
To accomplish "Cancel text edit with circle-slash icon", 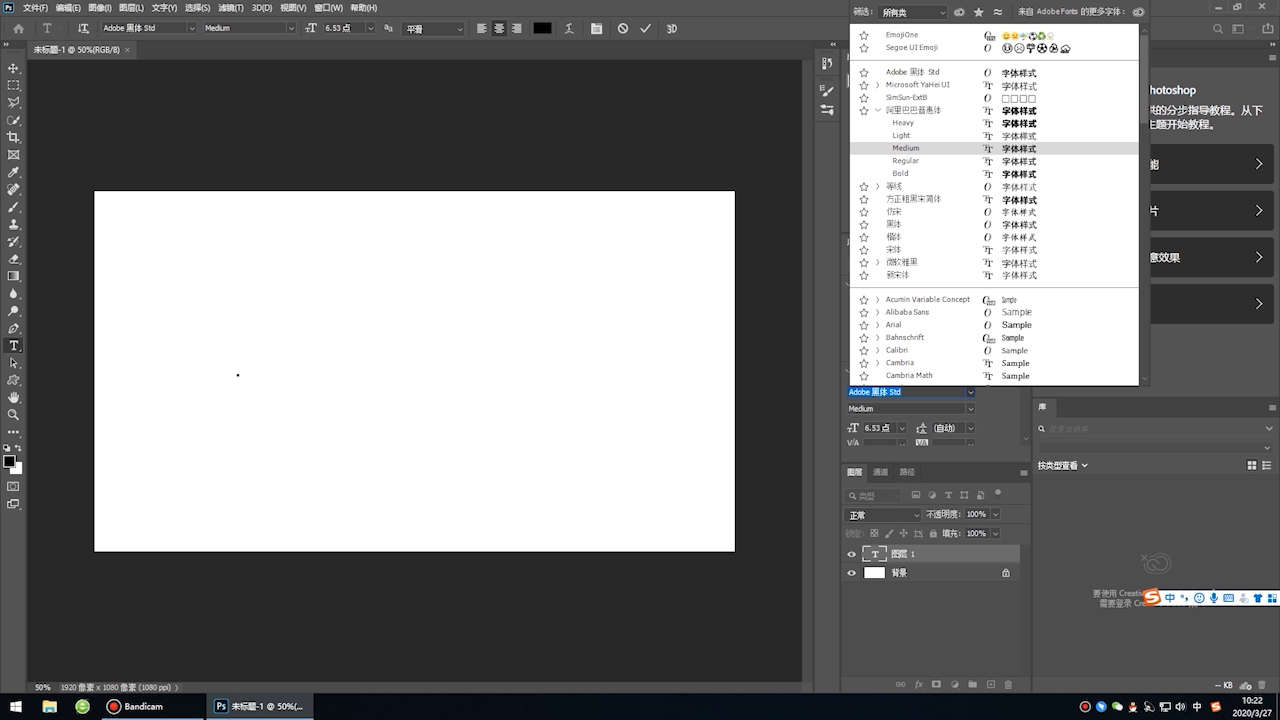I will tap(623, 28).
